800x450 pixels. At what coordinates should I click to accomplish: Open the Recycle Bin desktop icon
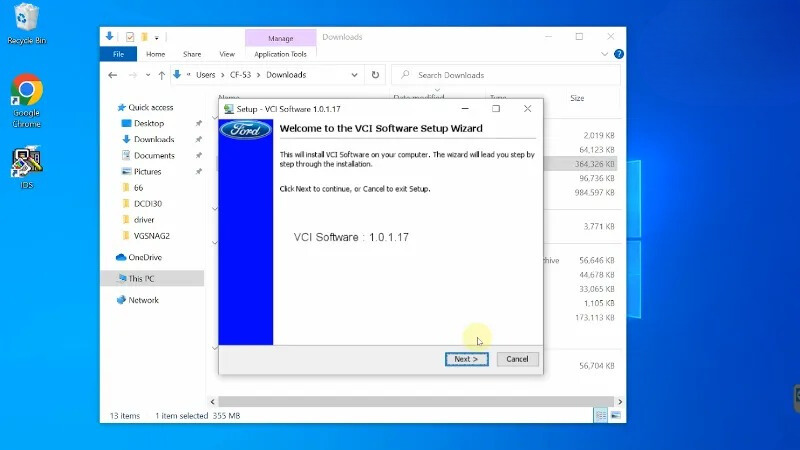(x=26, y=24)
